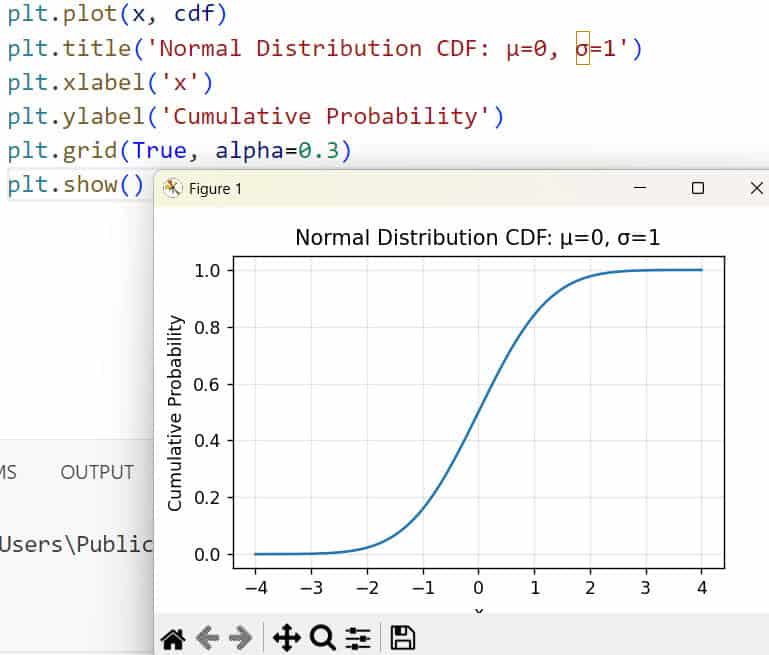Switch to the OUTPUT panel tab
769x655 pixels.
pyautogui.click(x=97, y=473)
